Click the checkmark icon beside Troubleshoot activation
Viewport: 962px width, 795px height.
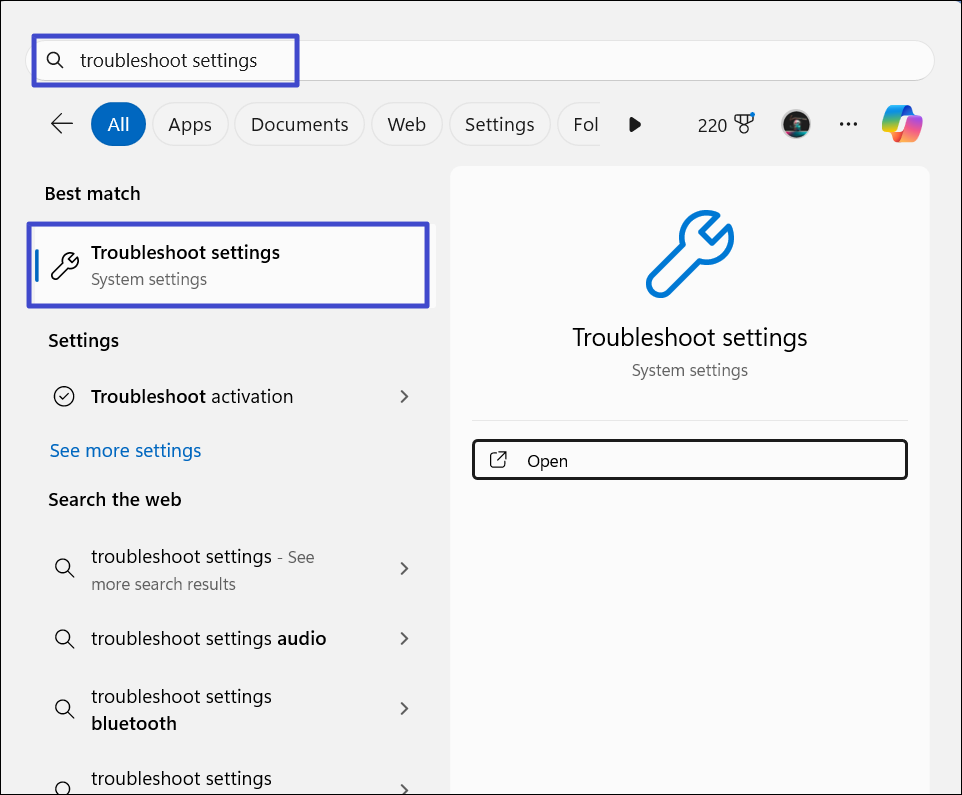click(x=64, y=397)
